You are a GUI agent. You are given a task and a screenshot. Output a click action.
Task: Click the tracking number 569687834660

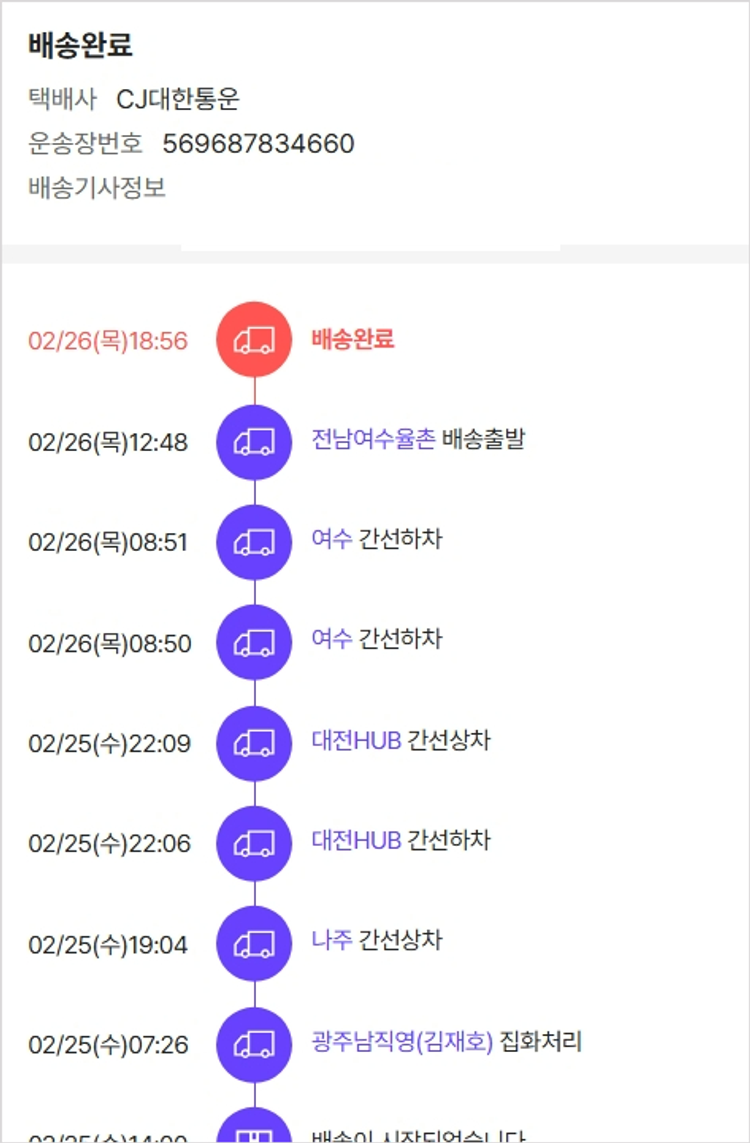point(258,144)
